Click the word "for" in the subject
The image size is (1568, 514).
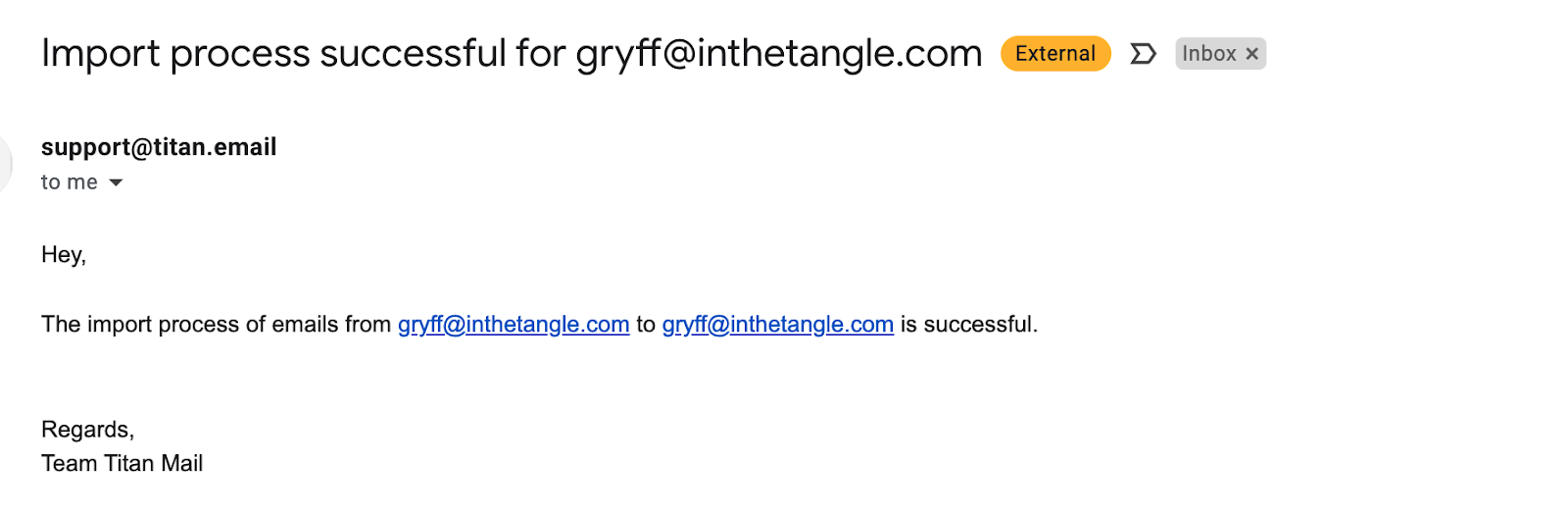coord(540,54)
